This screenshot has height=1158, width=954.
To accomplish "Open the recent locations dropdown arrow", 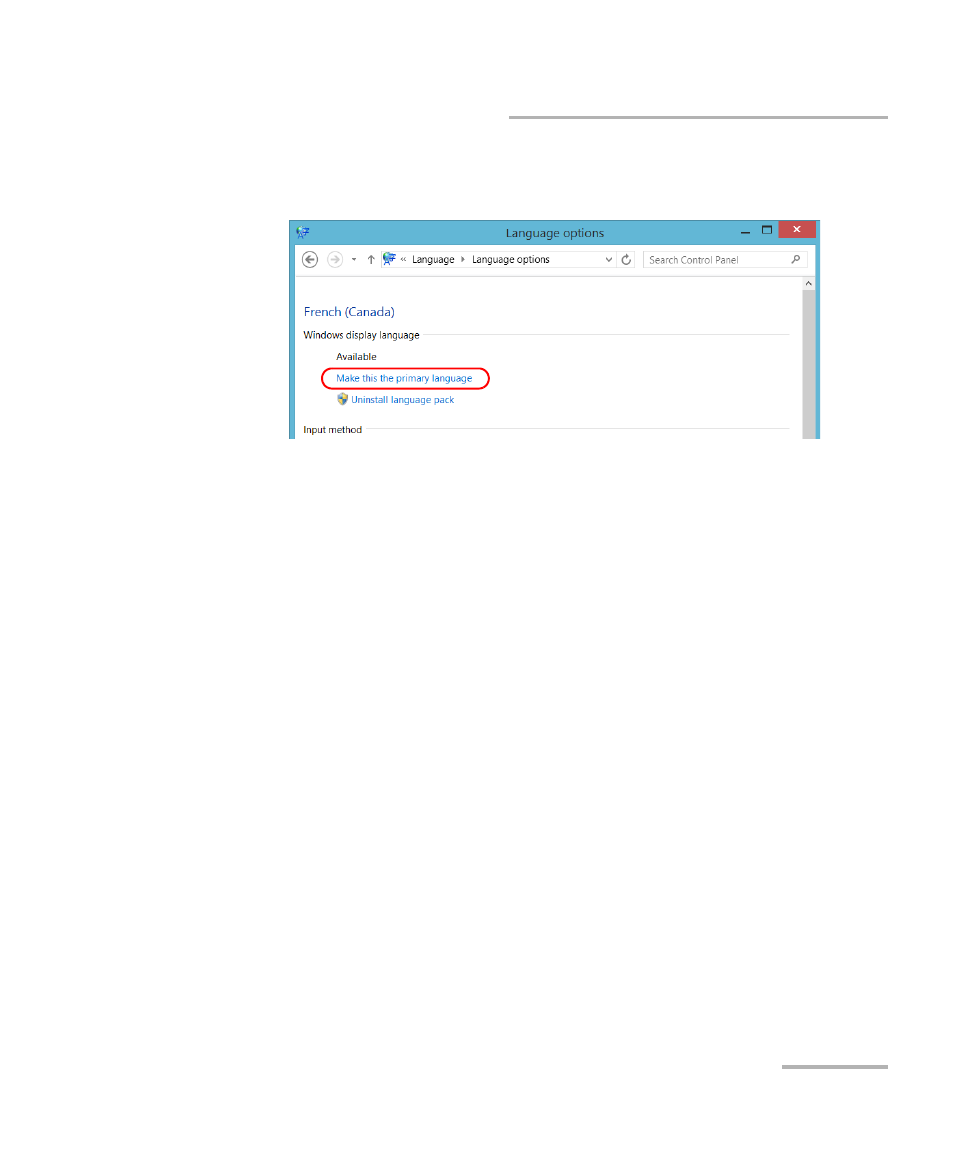I will (354, 260).
